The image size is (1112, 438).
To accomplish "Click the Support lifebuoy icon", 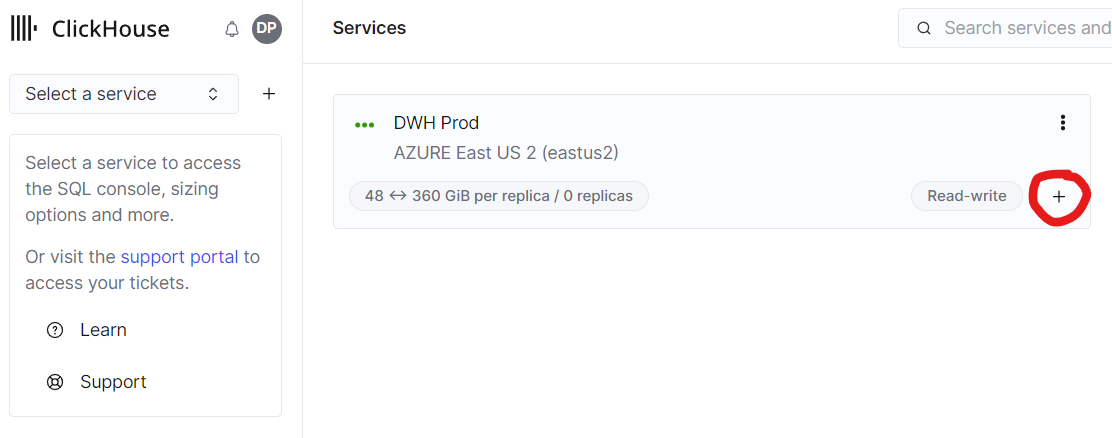I will point(55,382).
